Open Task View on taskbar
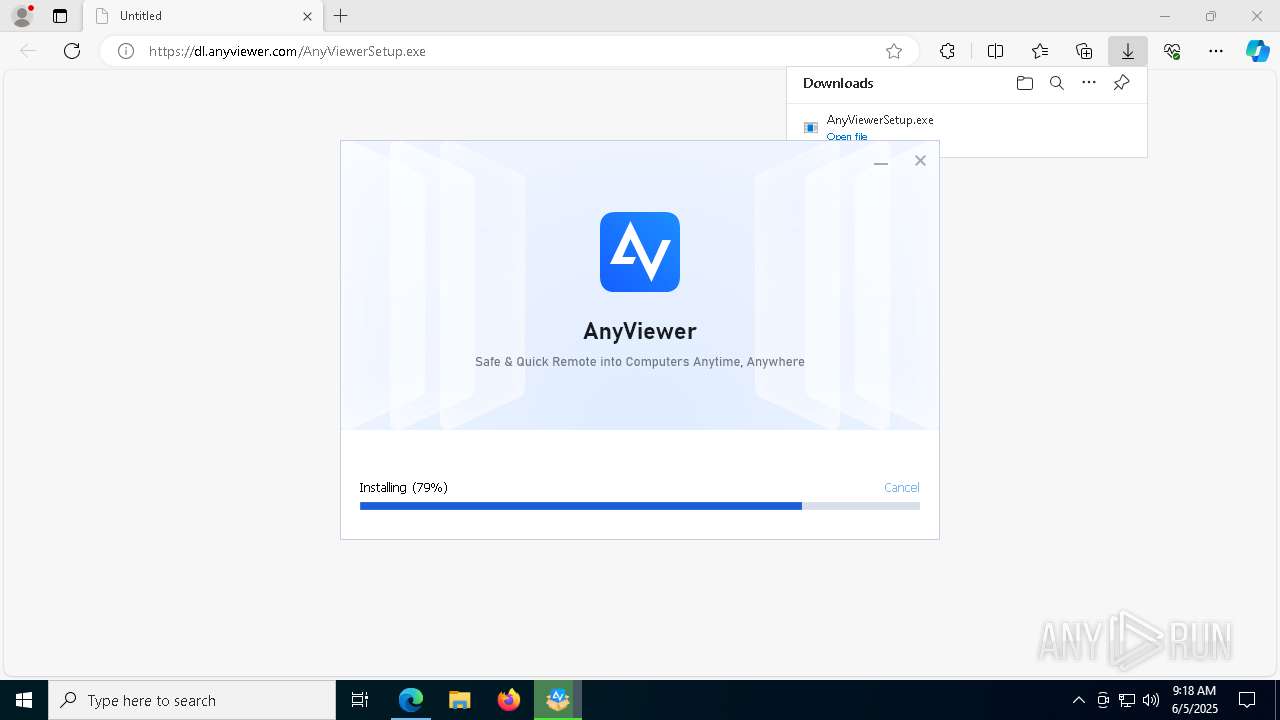This screenshot has width=1280, height=720. (x=360, y=700)
